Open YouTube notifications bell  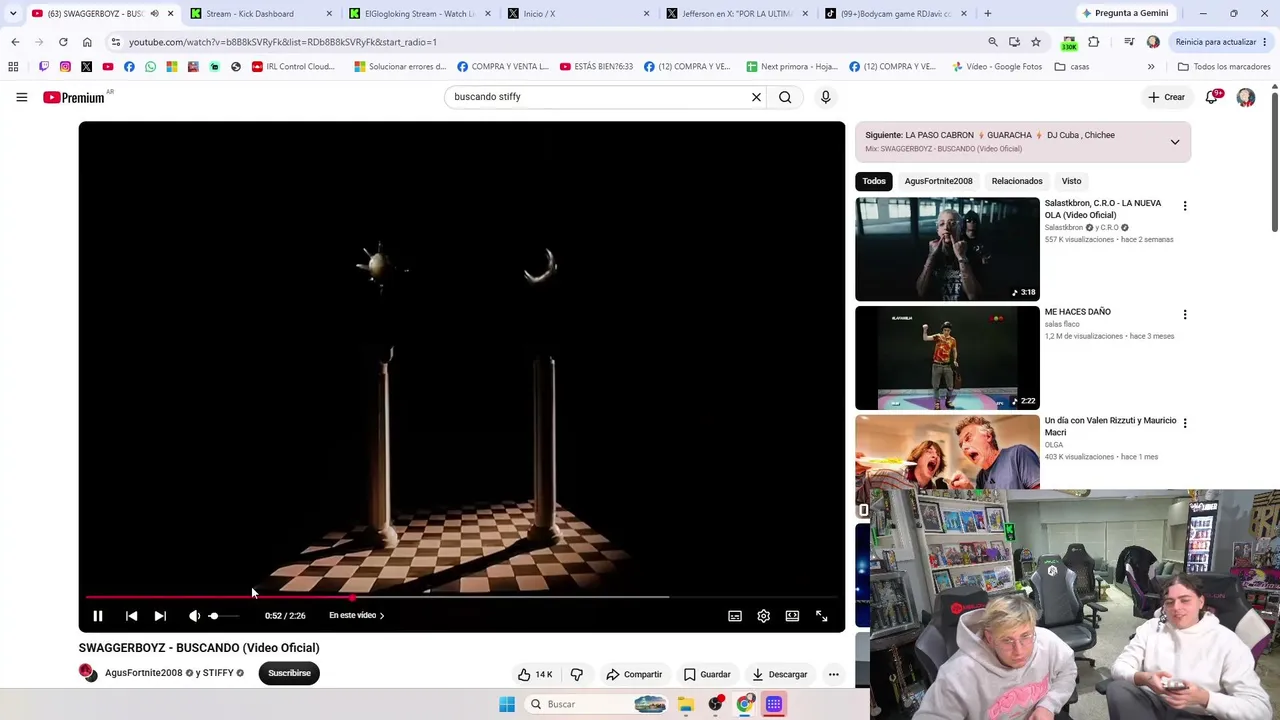[x=1212, y=97]
